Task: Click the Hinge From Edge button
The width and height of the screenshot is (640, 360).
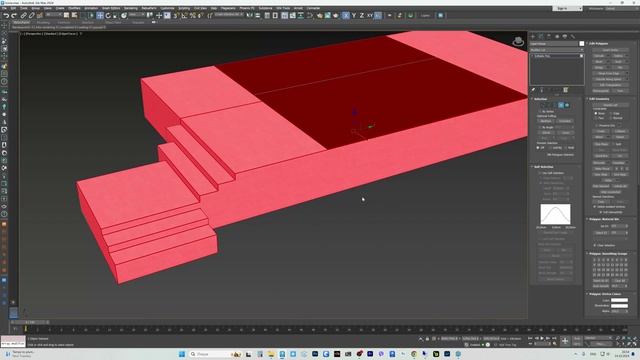Action: click(609, 73)
